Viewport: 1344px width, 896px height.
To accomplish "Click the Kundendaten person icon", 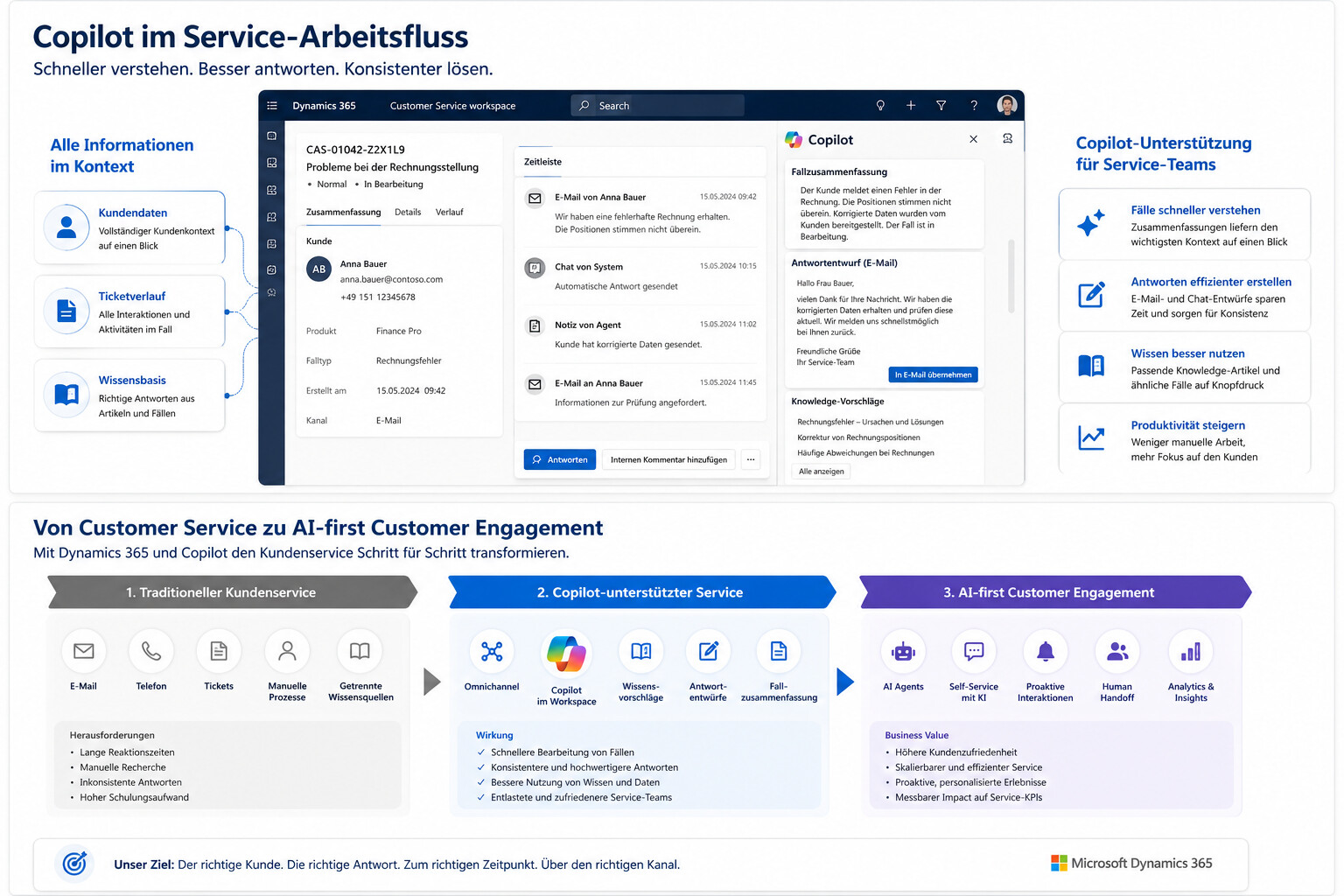I will point(66,227).
